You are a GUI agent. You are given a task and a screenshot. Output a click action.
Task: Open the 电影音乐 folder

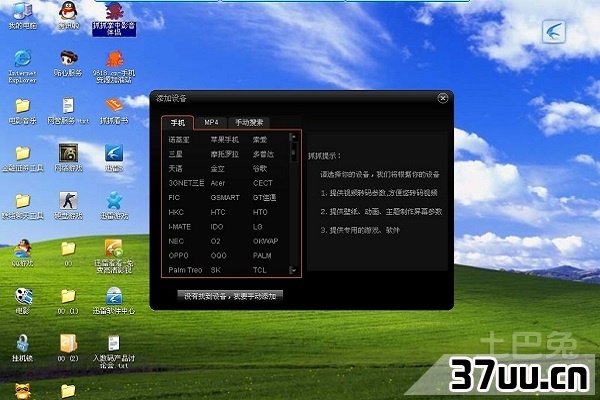pos(23,111)
